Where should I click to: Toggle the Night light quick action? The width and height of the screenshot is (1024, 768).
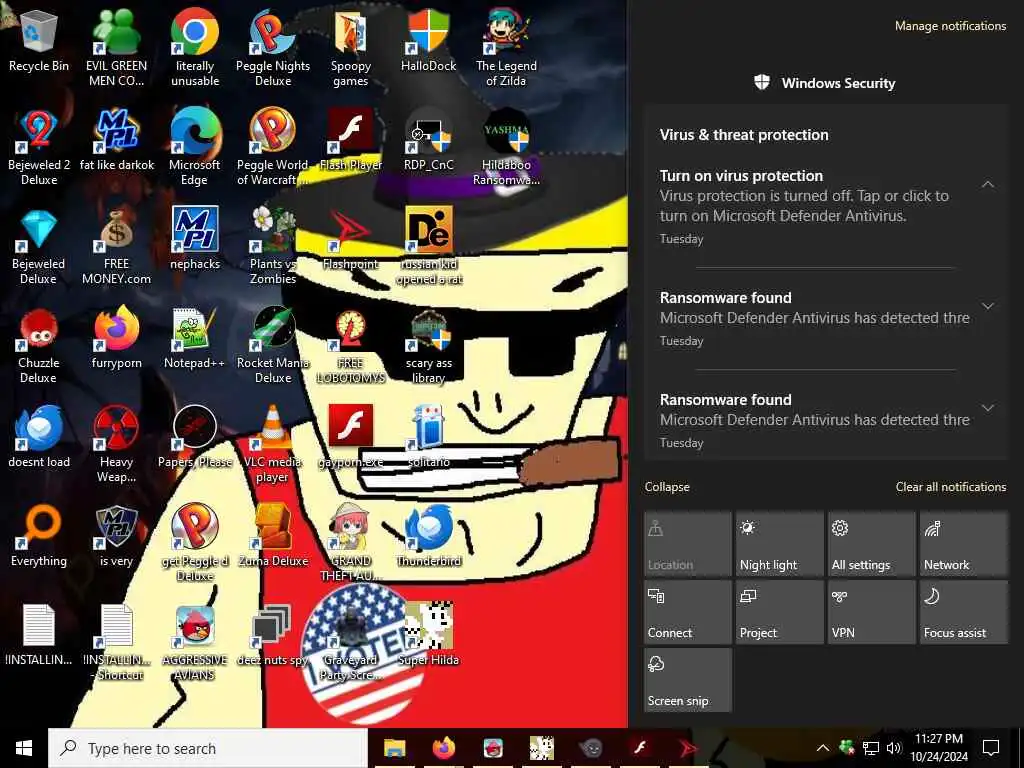[x=779, y=543]
